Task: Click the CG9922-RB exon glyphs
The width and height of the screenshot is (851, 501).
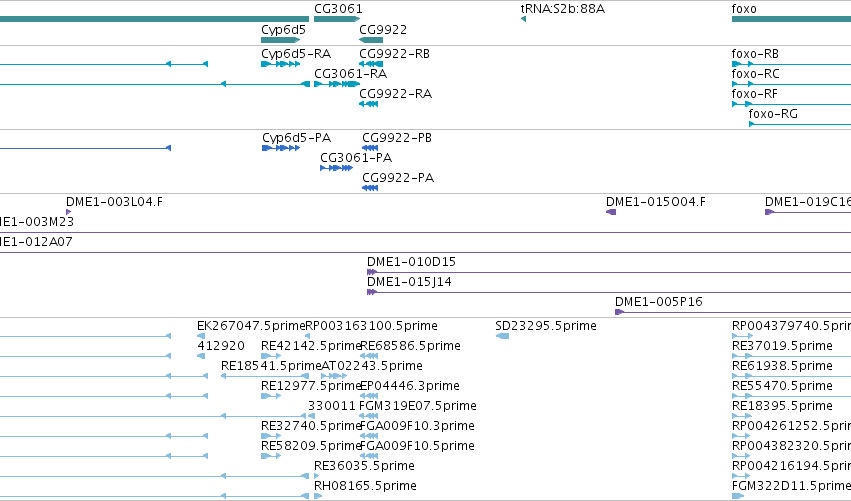Action: [371, 64]
